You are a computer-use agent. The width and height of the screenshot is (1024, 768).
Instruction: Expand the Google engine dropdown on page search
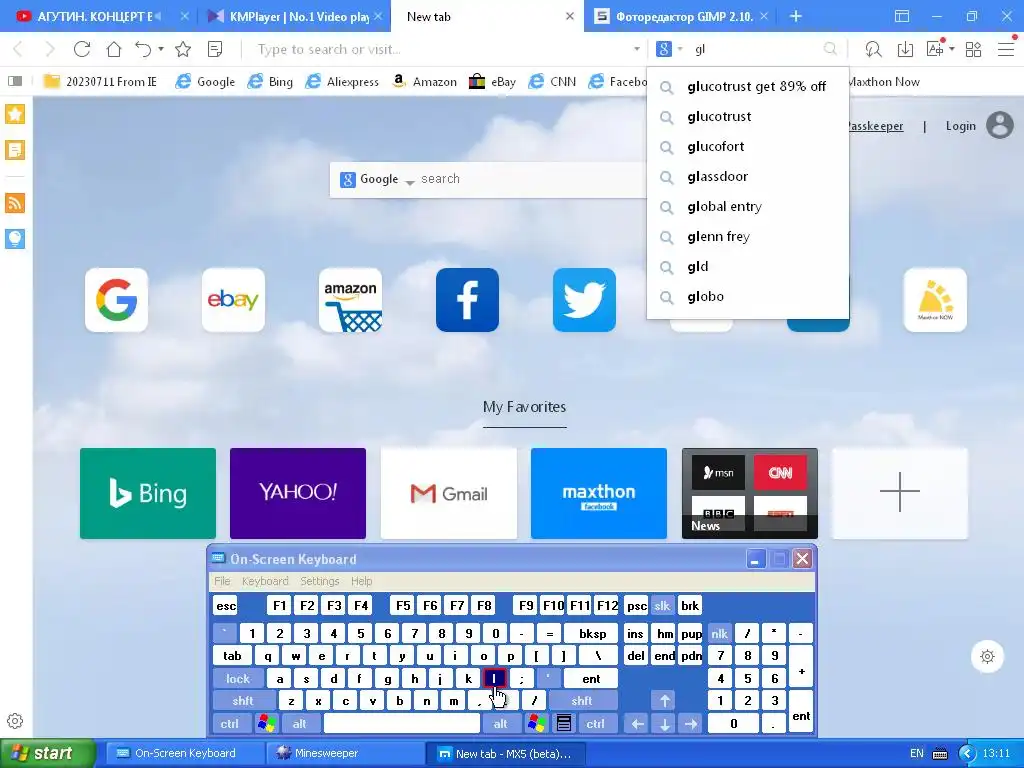coord(409,183)
